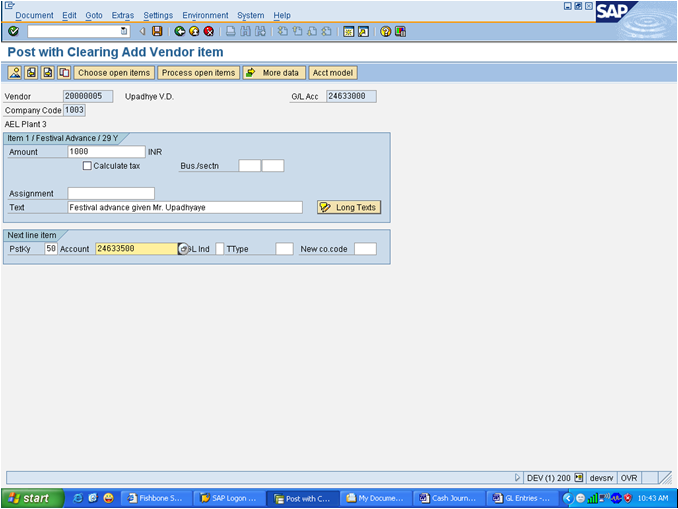Open the Environment menu
The height and width of the screenshot is (509, 678).
(x=205, y=15)
